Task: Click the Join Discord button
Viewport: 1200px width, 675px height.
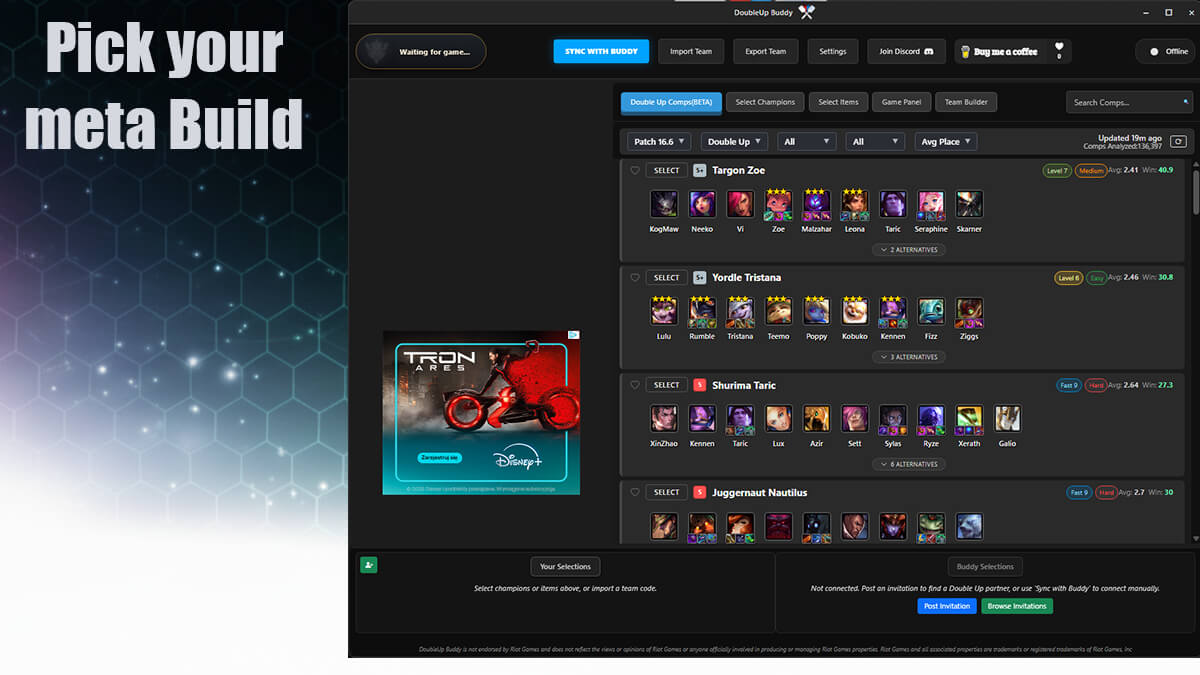Action: coord(907,52)
